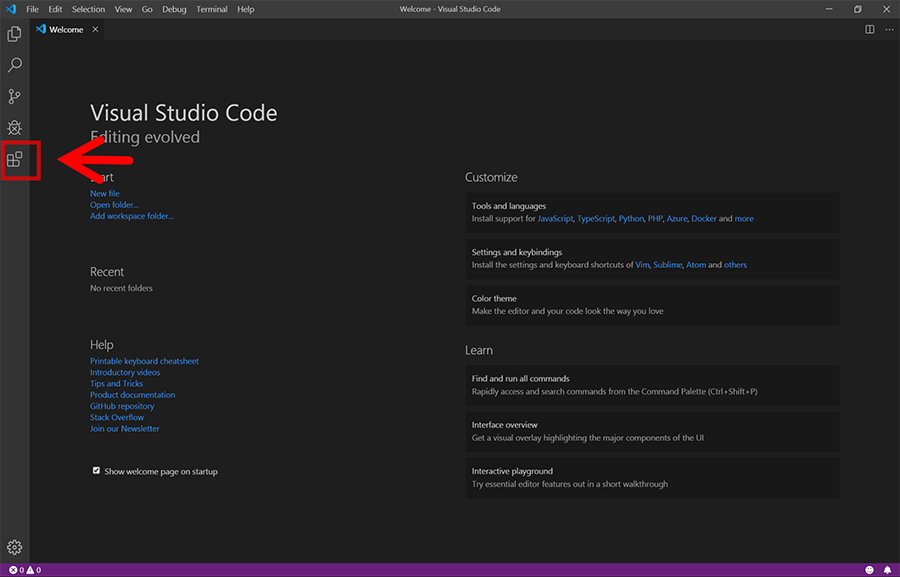Image resolution: width=900 pixels, height=577 pixels.
Task: Open notifications bell in status bar
Action: (887, 570)
